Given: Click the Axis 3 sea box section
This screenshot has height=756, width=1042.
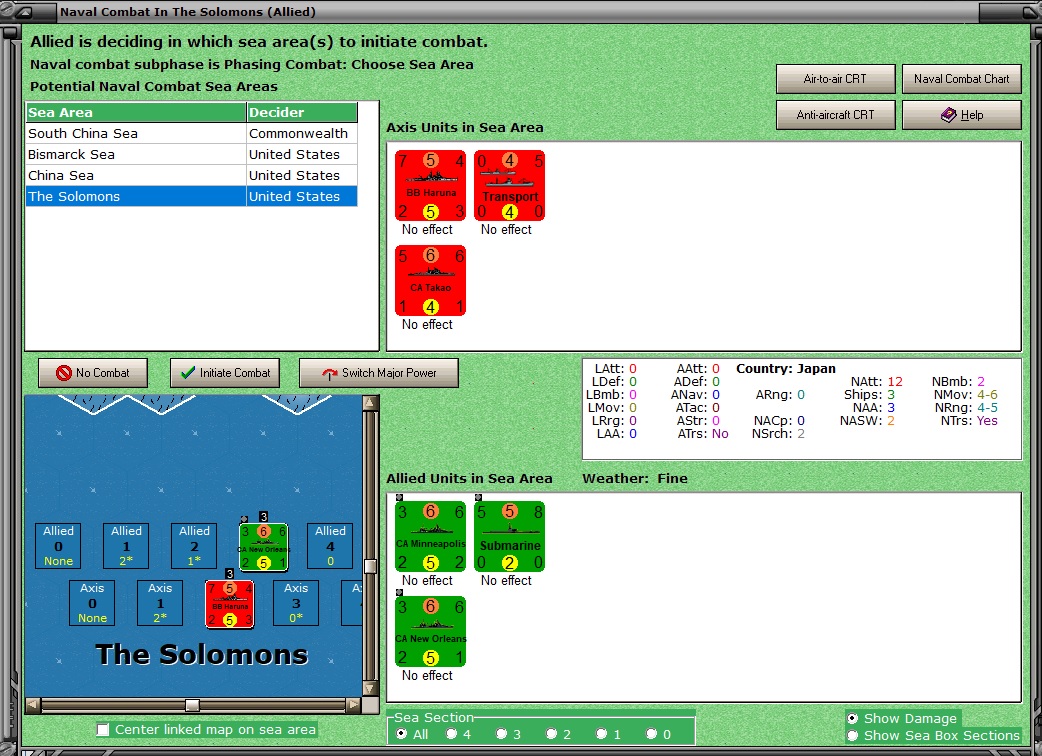Looking at the screenshot, I should pos(296,603).
